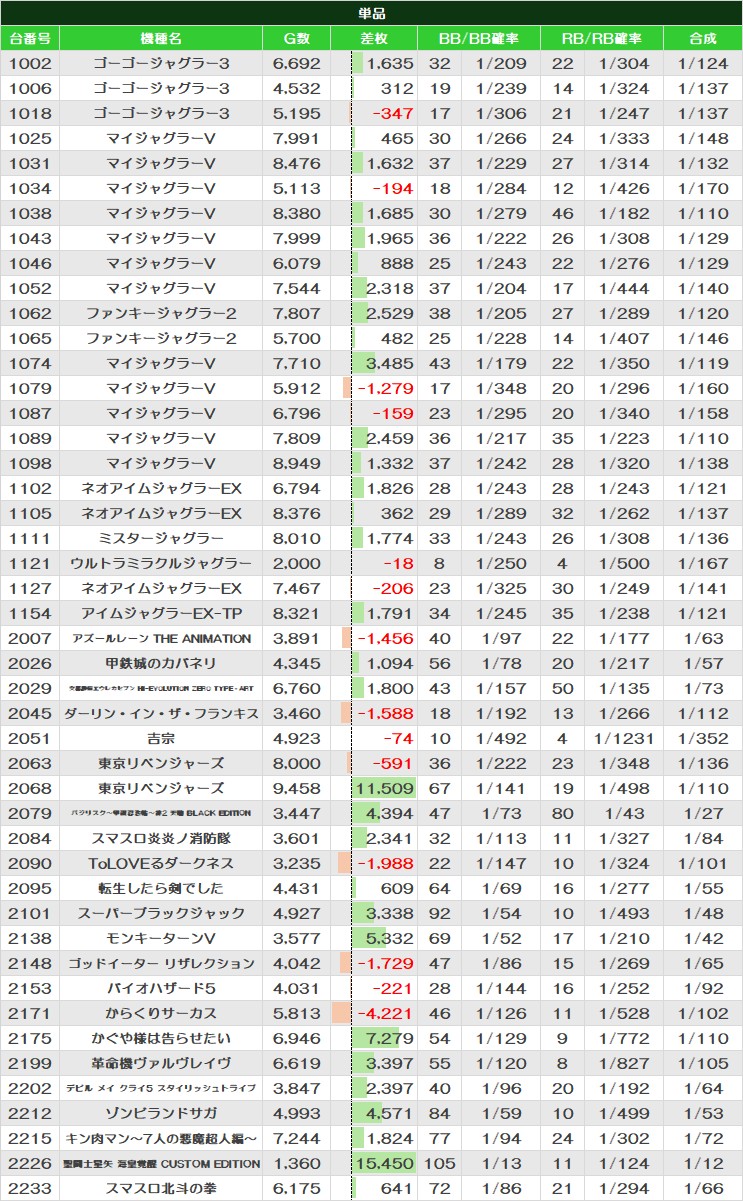743x1201 pixels.
Task: Open 革命機ヴァルヴレイヴ model name
Action: (x=161, y=1063)
